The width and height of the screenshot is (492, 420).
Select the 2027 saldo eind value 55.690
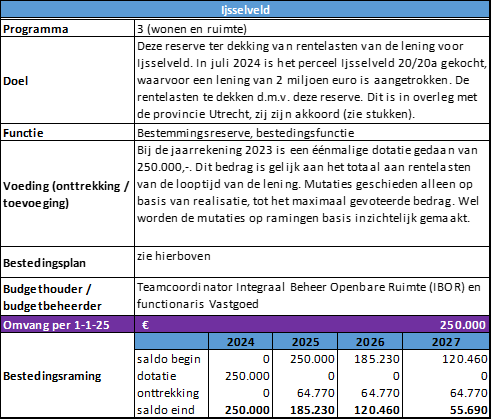coord(469,410)
